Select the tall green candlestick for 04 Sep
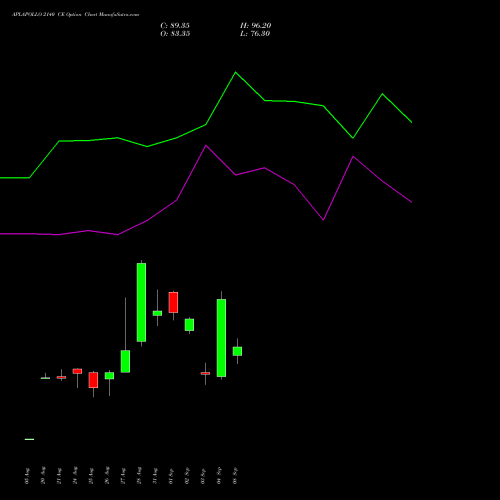This screenshot has width=500, height=500. [221, 338]
